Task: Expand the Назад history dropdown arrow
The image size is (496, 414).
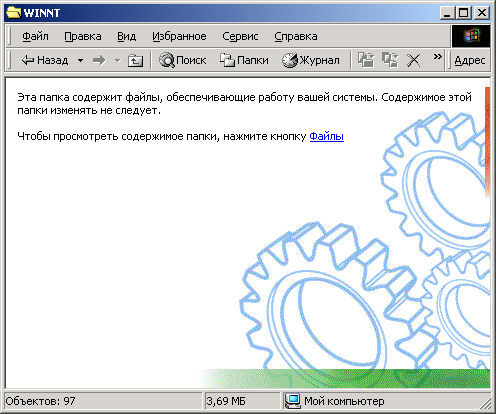Action: [x=80, y=60]
